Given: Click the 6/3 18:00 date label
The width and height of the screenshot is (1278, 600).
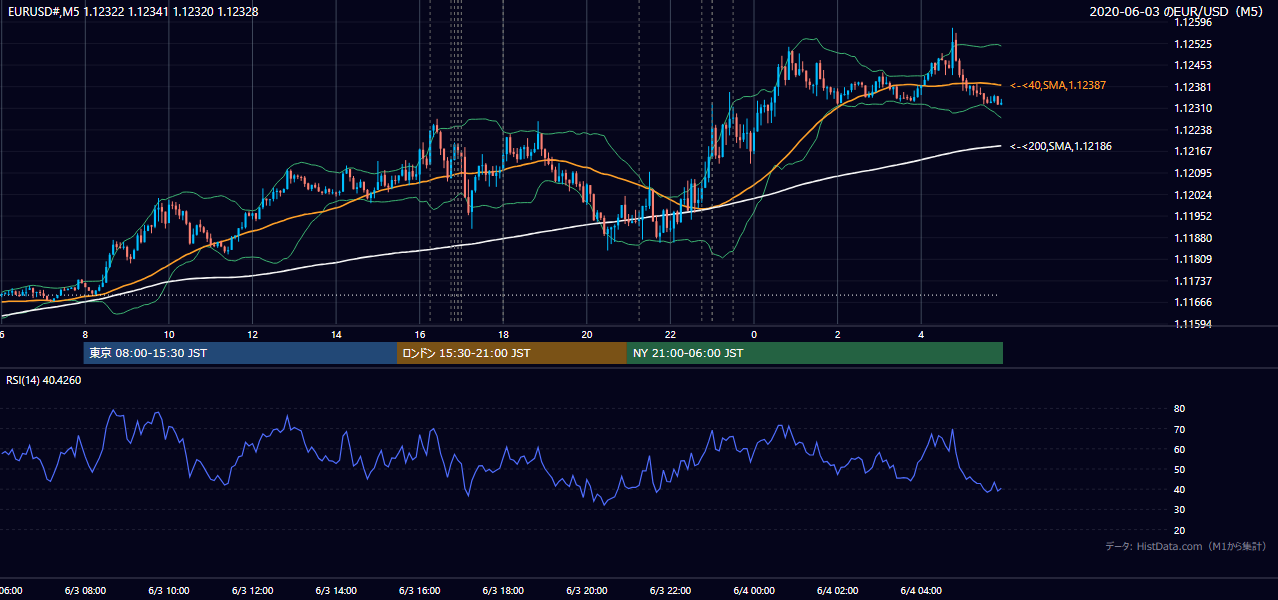Looking at the screenshot, I should click(503, 591).
